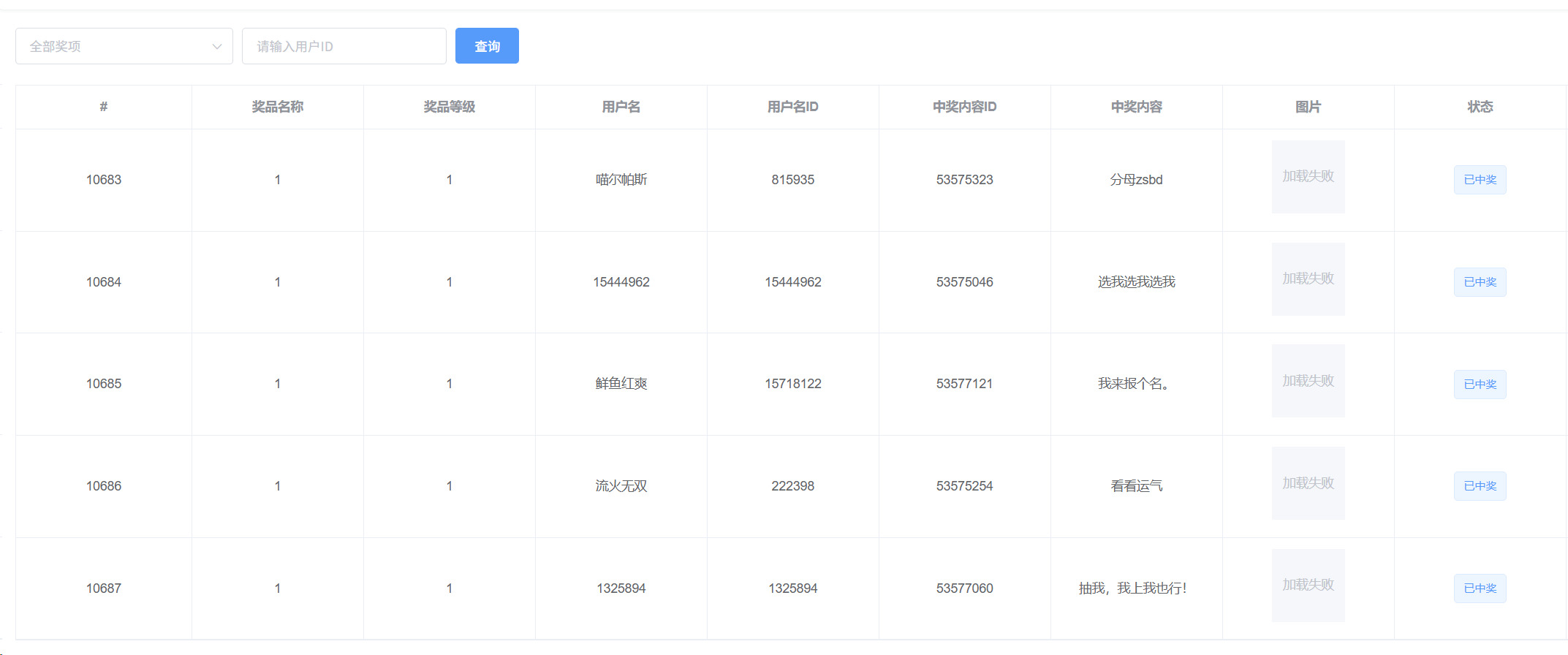Open the 加载失败 image in row 10684
The height and width of the screenshot is (655, 1568).
[x=1308, y=279]
